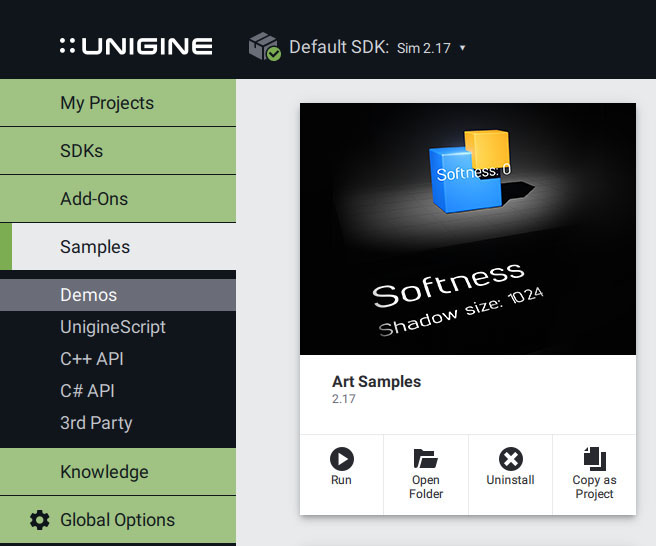The height and width of the screenshot is (546, 656).
Task: Click the Global Options gear icon
Action: [39, 520]
